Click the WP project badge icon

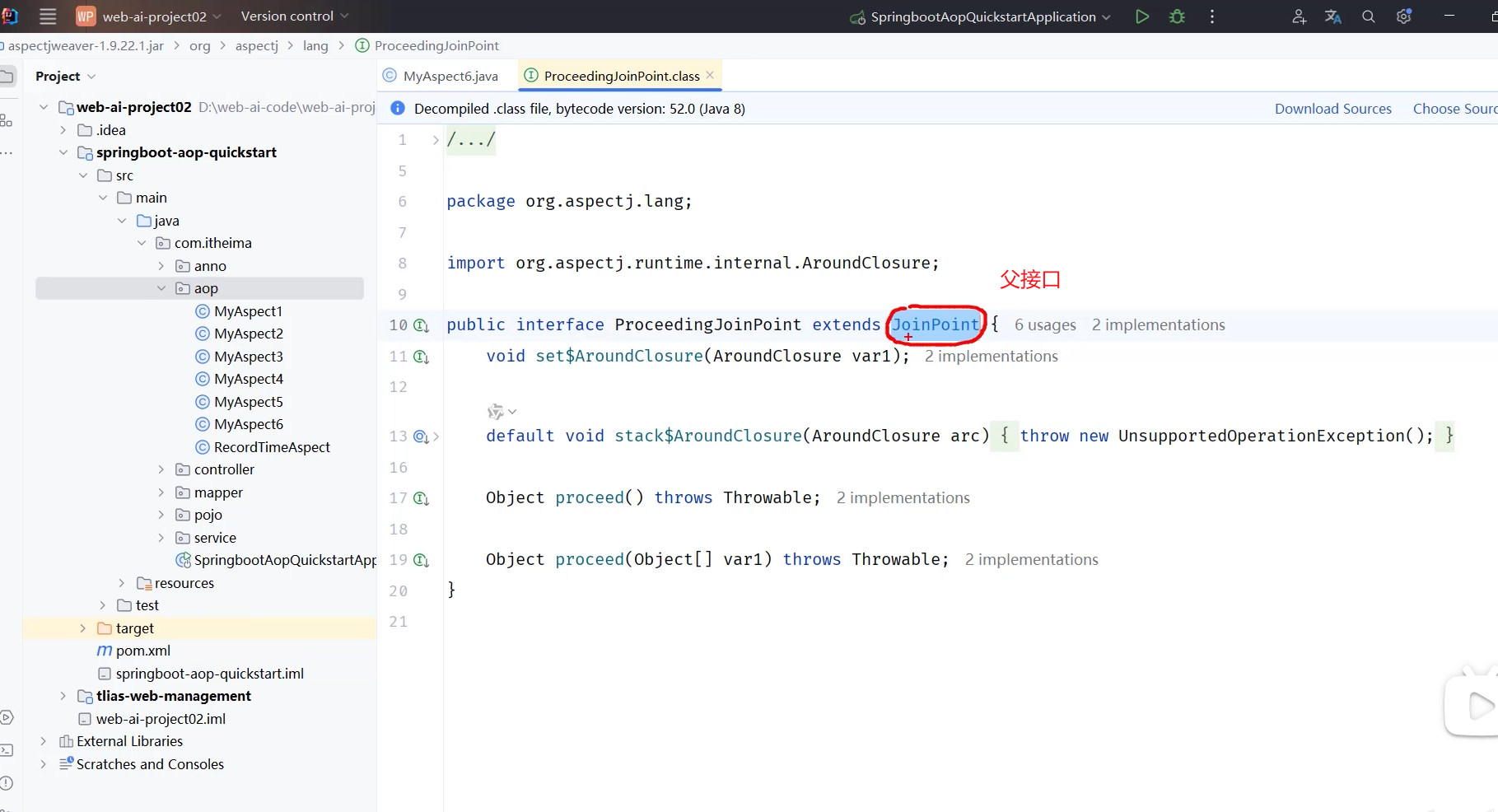click(x=86, y=16)
